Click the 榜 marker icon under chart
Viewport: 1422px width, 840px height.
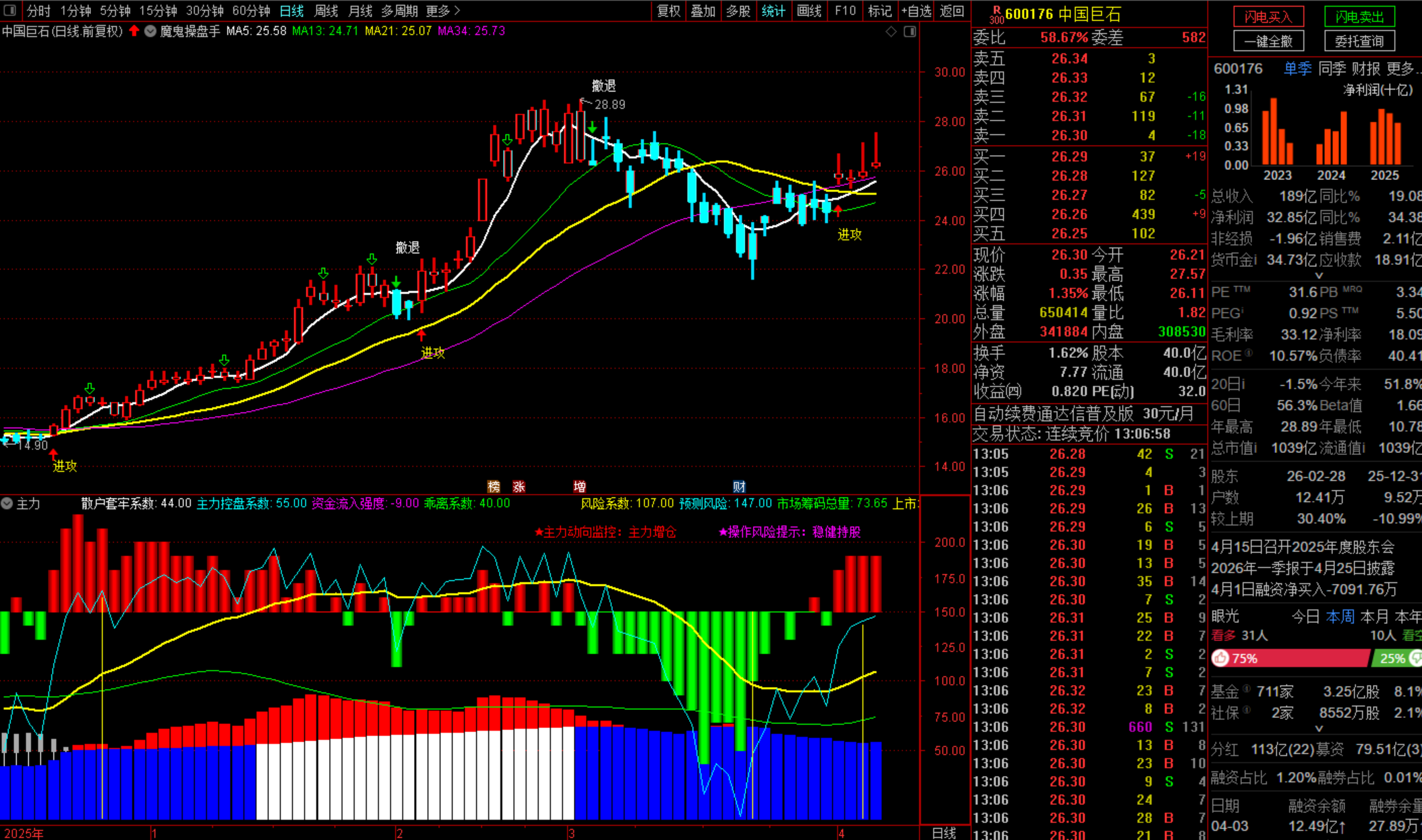point(494,486)
